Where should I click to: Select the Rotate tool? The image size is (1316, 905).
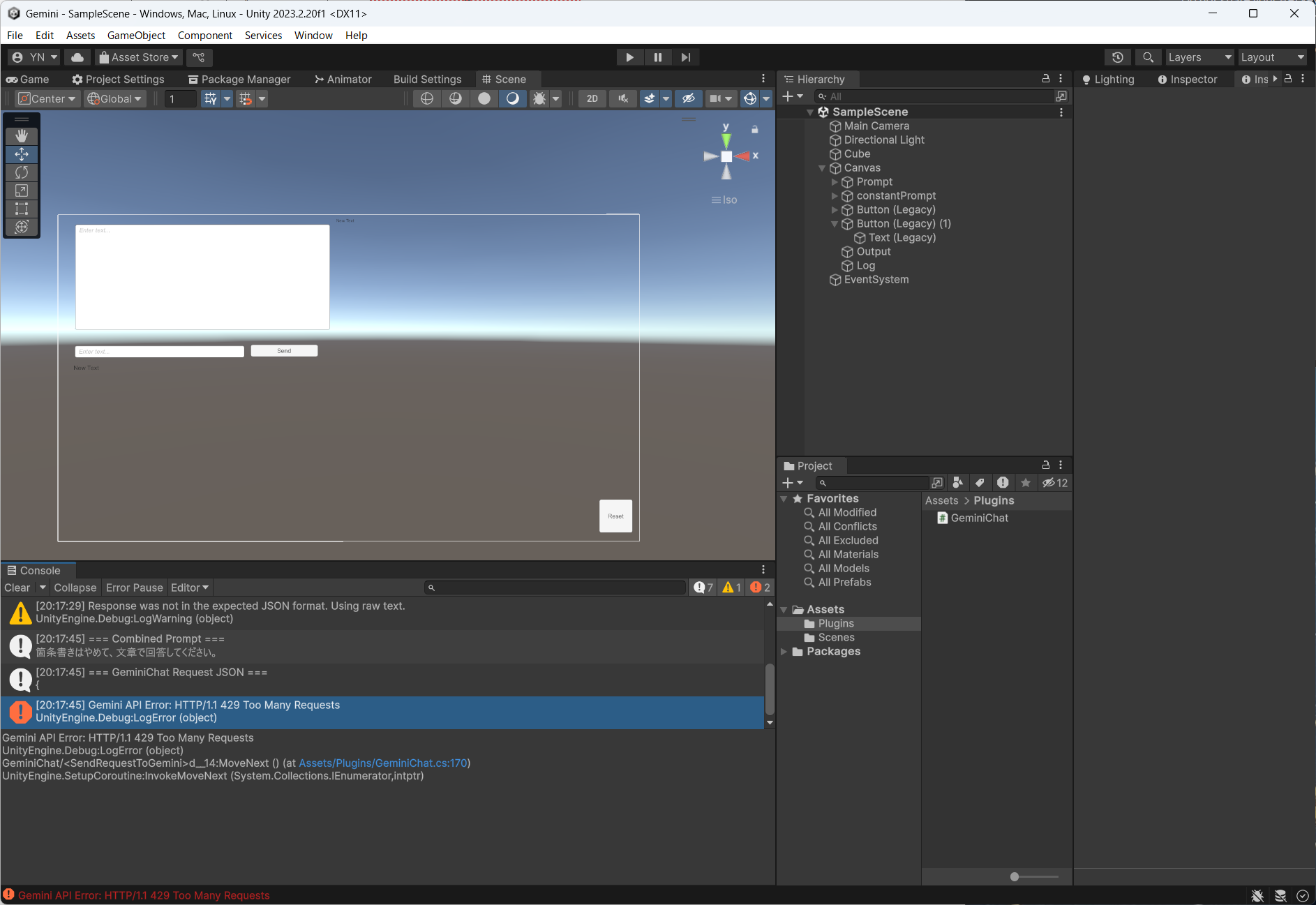point(22,172)
